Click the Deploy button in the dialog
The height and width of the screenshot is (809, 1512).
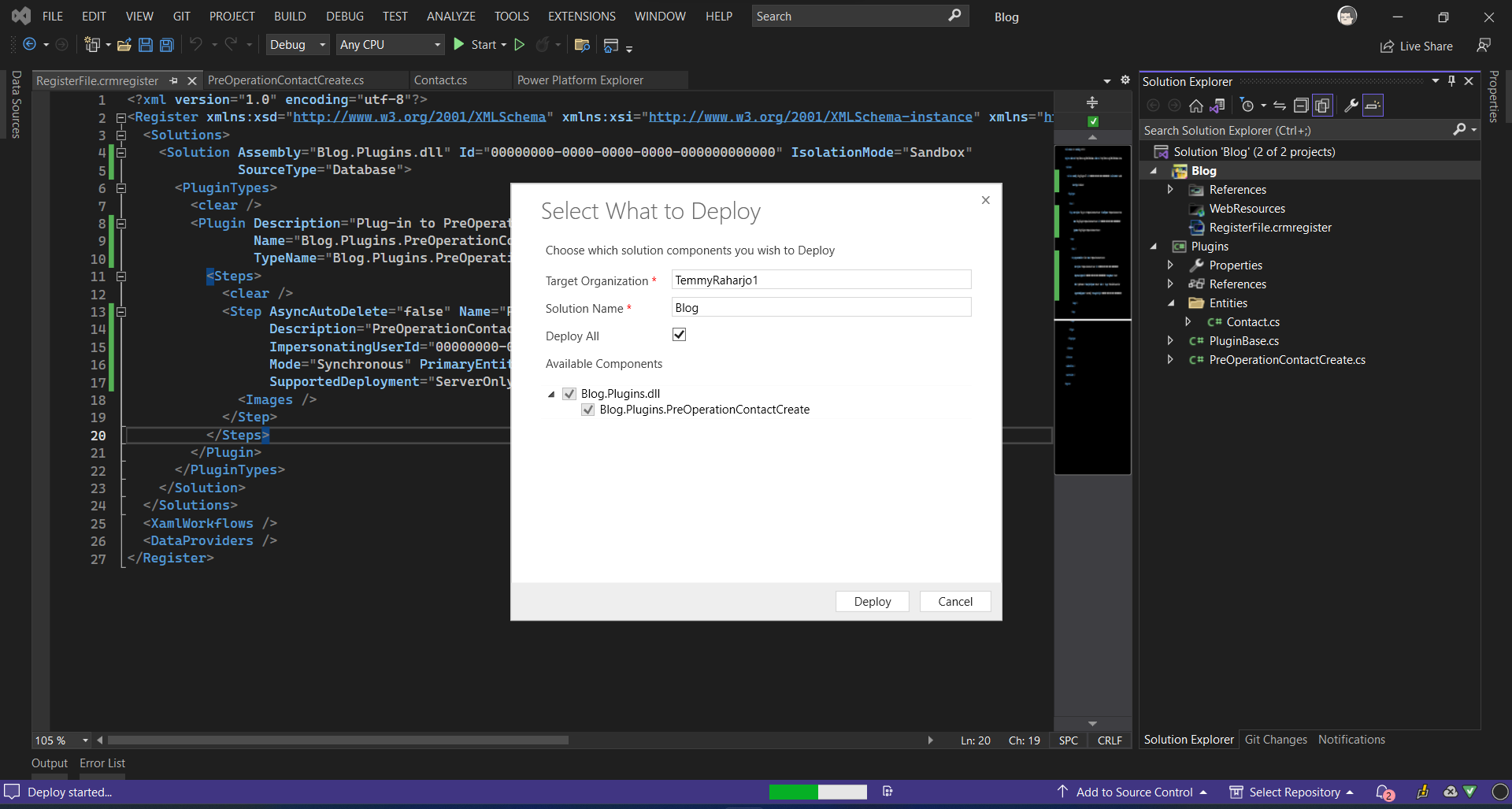coord(873,602)
